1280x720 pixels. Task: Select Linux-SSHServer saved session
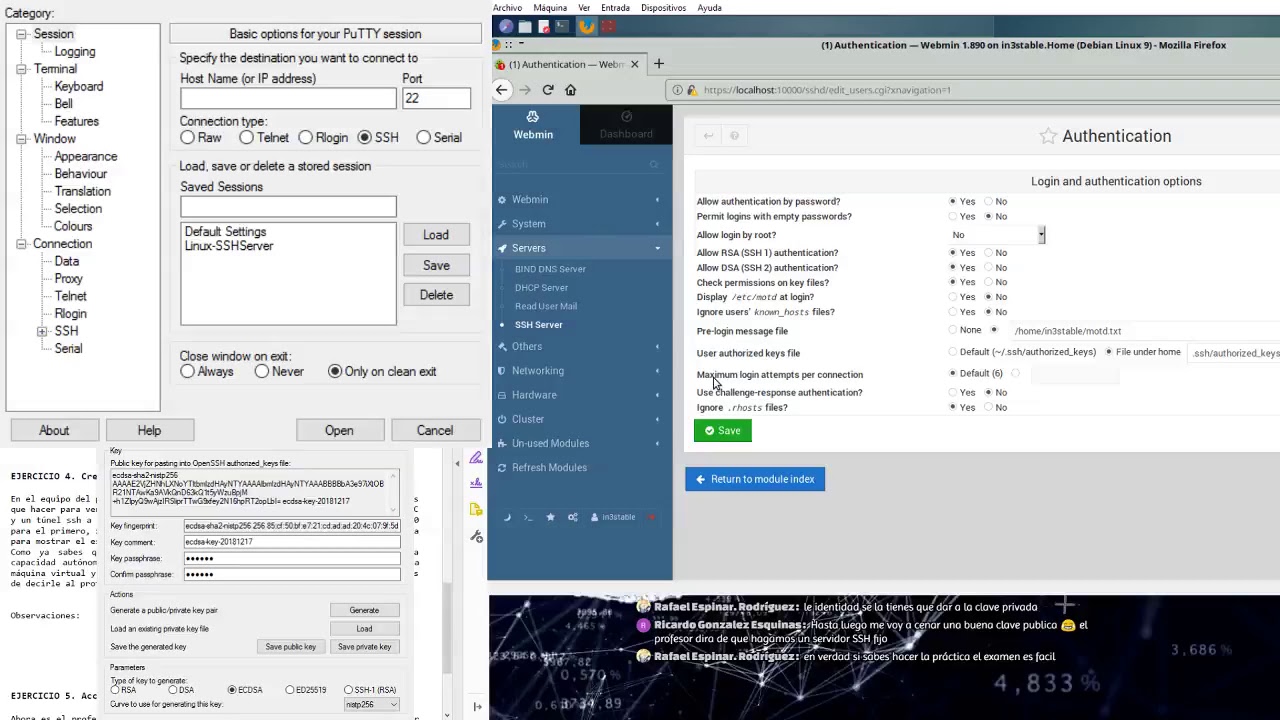[229, 246]
